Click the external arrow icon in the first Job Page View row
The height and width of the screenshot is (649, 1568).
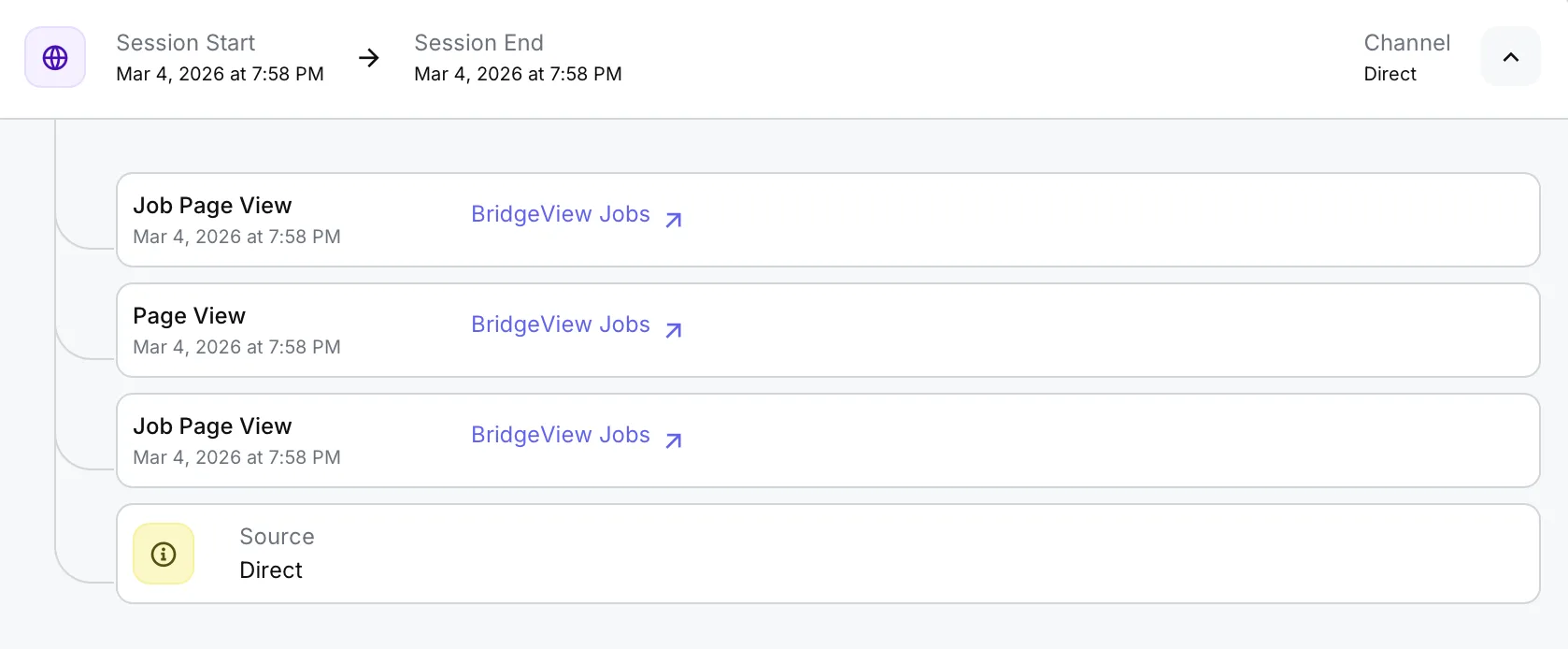tap(673, 220)
